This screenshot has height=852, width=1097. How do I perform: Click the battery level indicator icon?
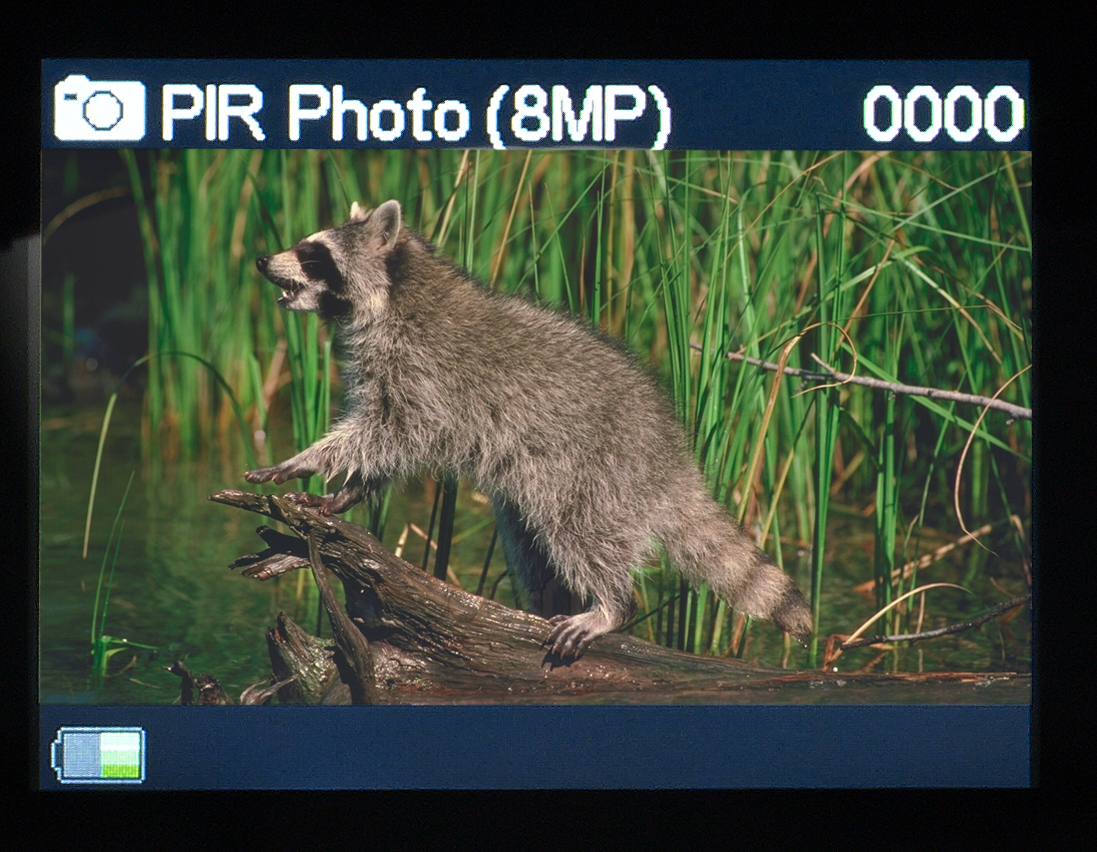pyautogui.click(x=98, y=754)
